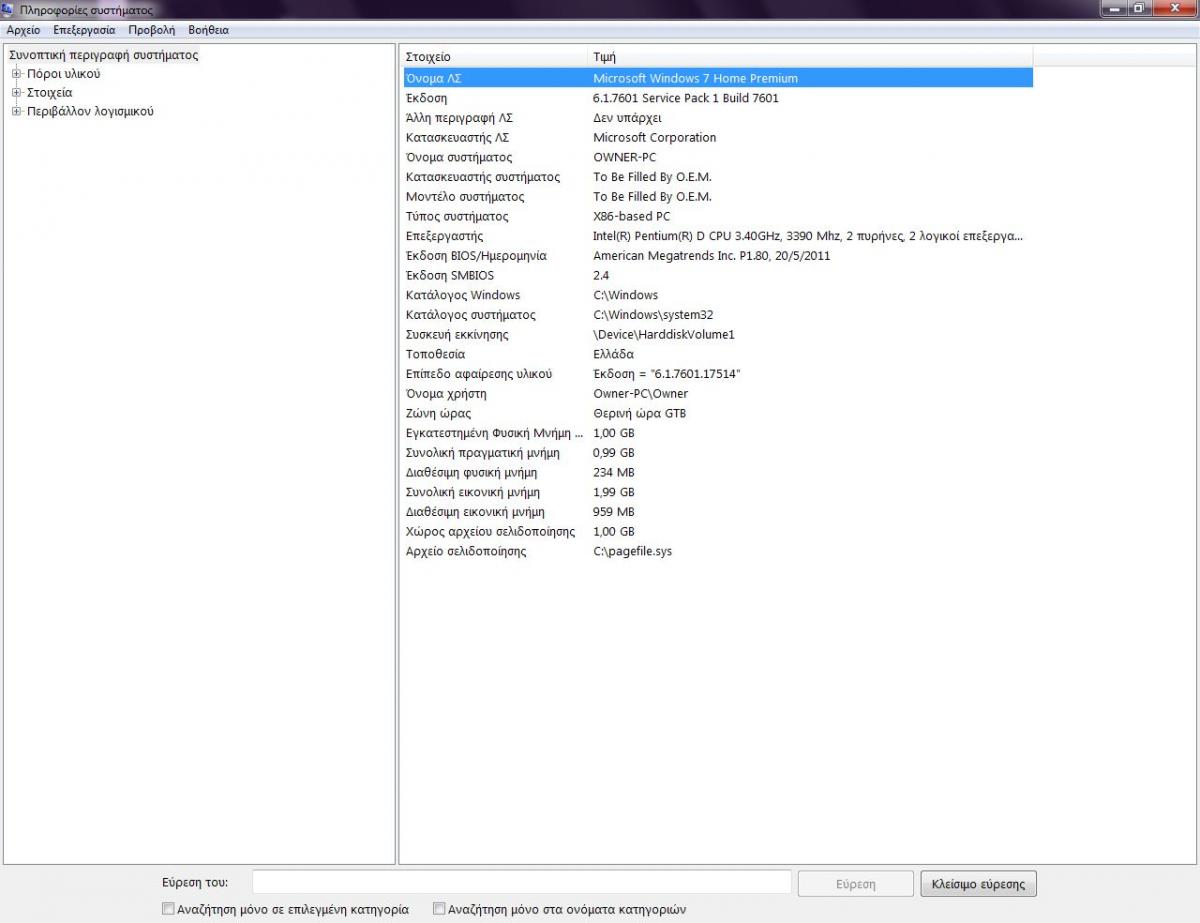Select the Έκδοση row label
The height and width of the screenshot is (923, 1200).
[427, 98]
